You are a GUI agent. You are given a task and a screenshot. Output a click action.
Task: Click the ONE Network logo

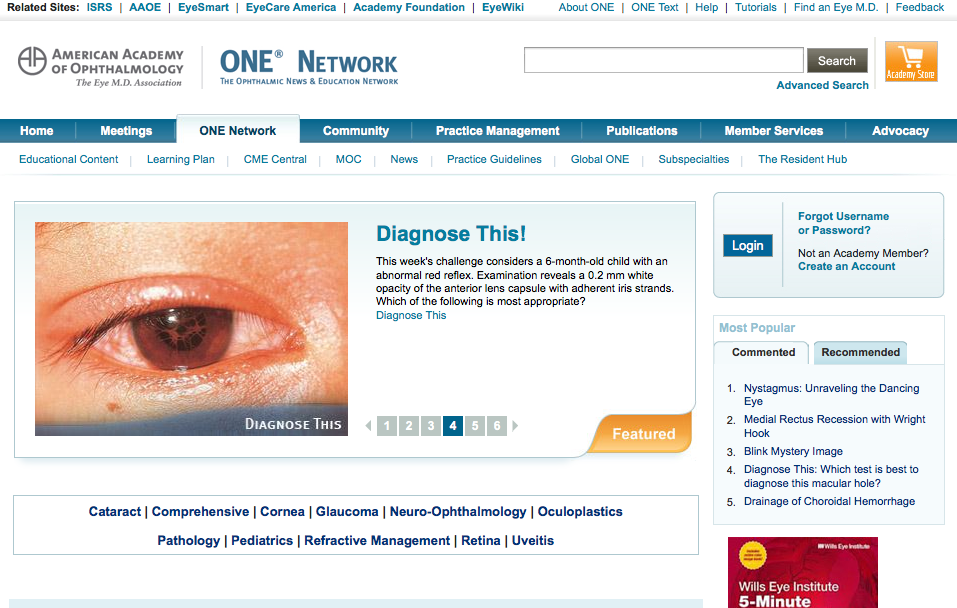[309, 67]
